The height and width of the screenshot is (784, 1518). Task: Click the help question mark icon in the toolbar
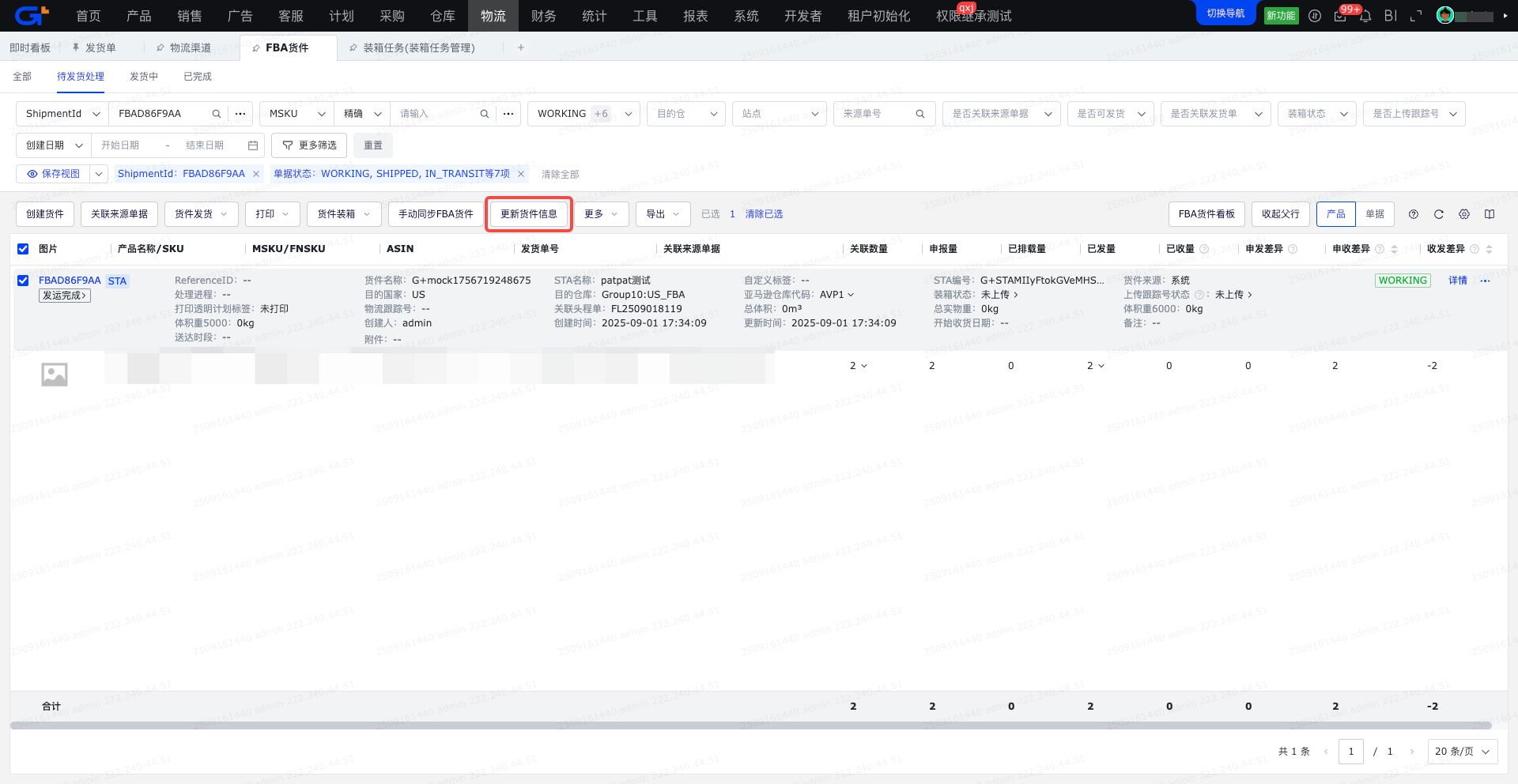(1414, 214)
